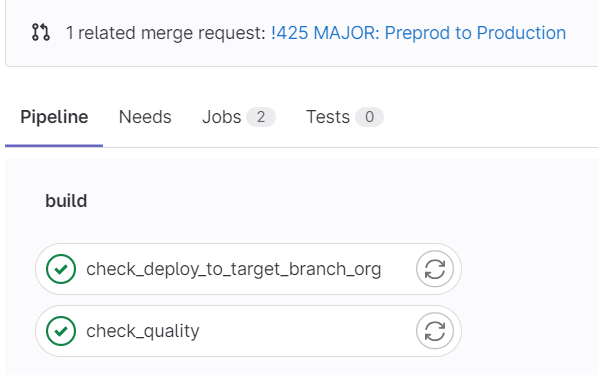This screenshot has width=598, height=375.
Task: Click passed status icon for check_deploy_to_target_branch_org
Action: [61, 269]
